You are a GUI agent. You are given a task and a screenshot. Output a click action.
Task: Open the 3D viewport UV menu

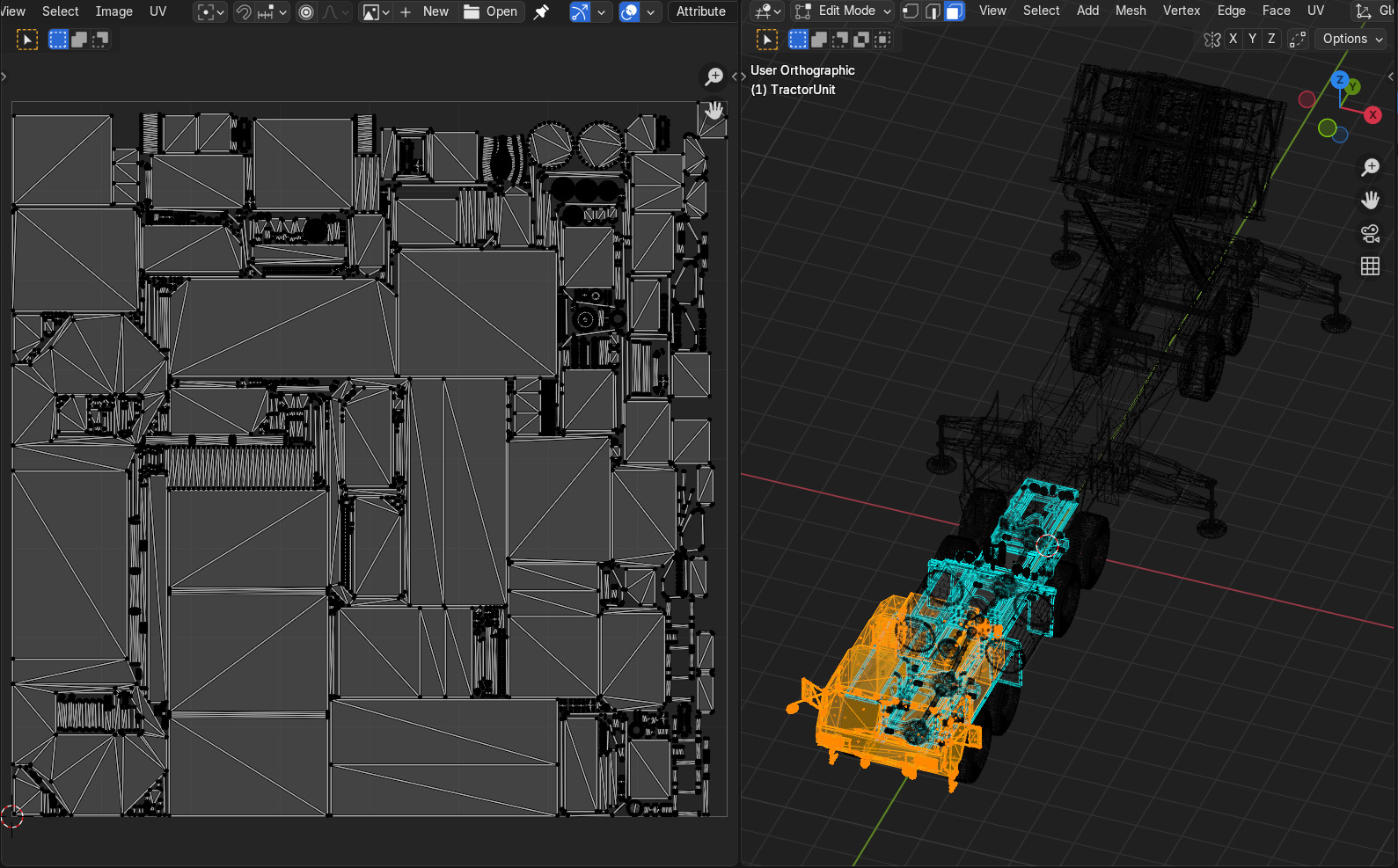point(1316,11)
